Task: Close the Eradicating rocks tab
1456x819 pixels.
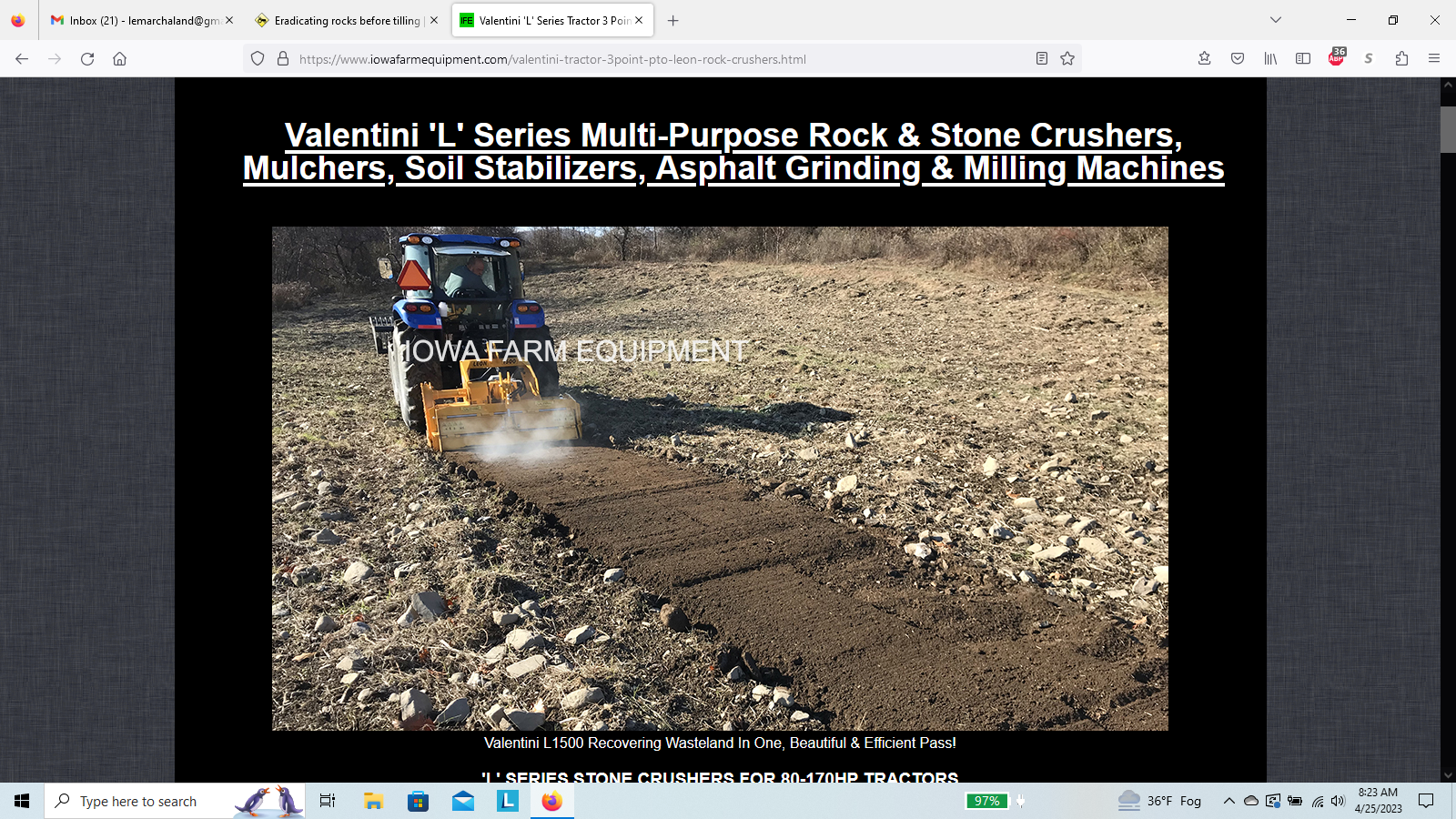Action: [x=434, y=20]
